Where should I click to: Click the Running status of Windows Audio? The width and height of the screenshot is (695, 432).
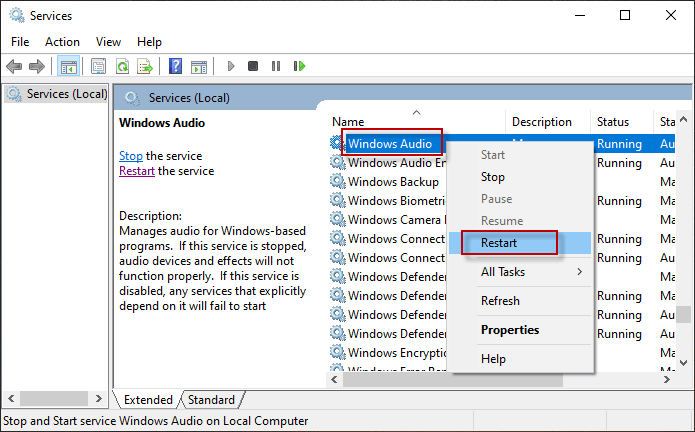(x=619, y=144)
